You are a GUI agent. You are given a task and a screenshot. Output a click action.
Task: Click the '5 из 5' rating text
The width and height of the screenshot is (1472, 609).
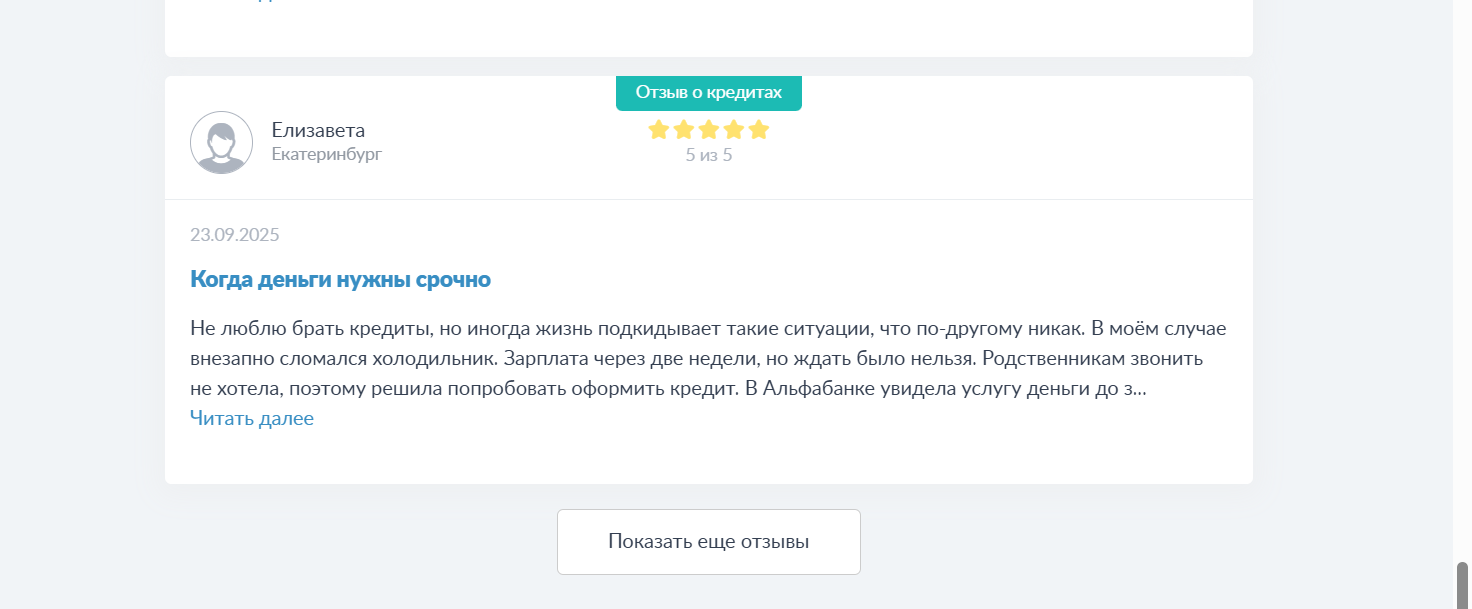[709, 156]
